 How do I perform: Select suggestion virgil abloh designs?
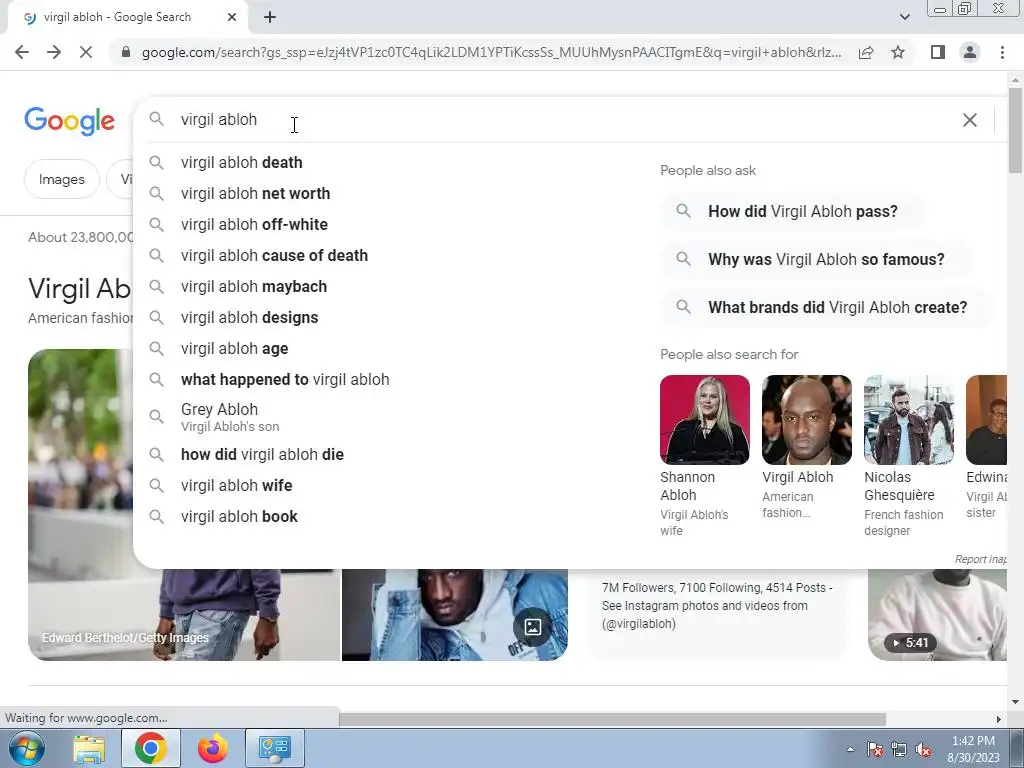(x=249, y=317)
